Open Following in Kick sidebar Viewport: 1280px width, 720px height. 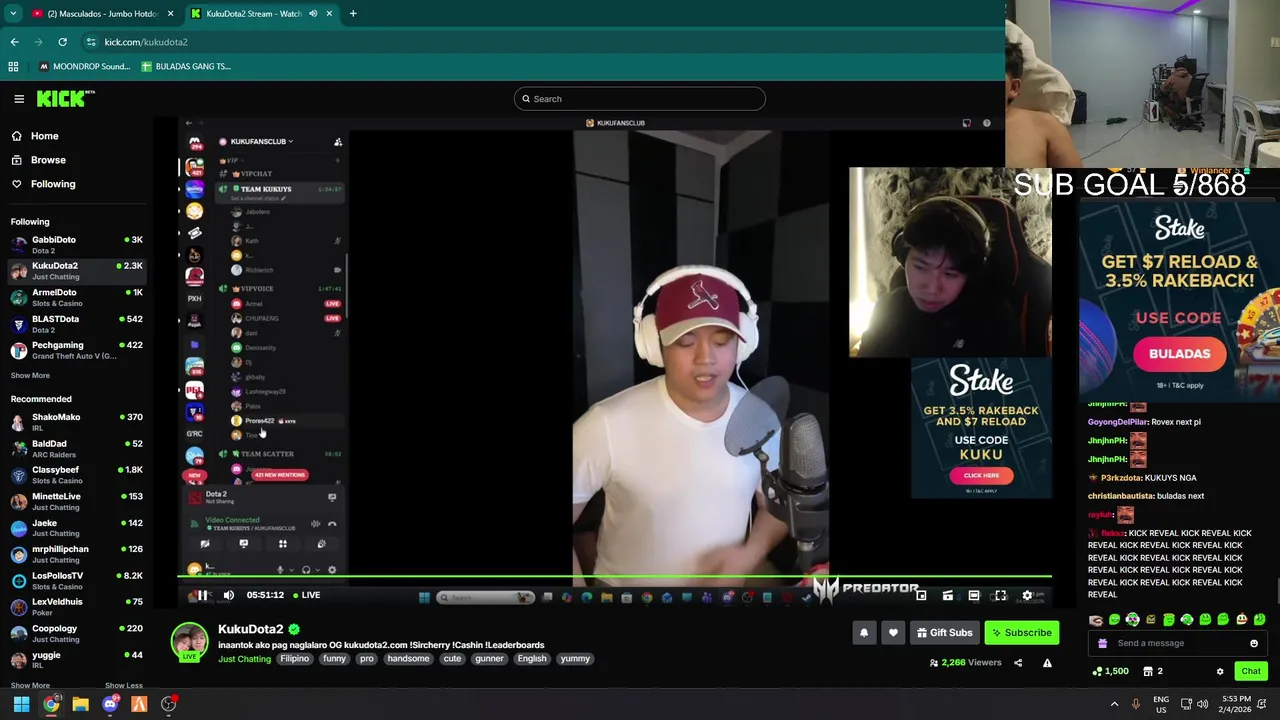(53, 184)
